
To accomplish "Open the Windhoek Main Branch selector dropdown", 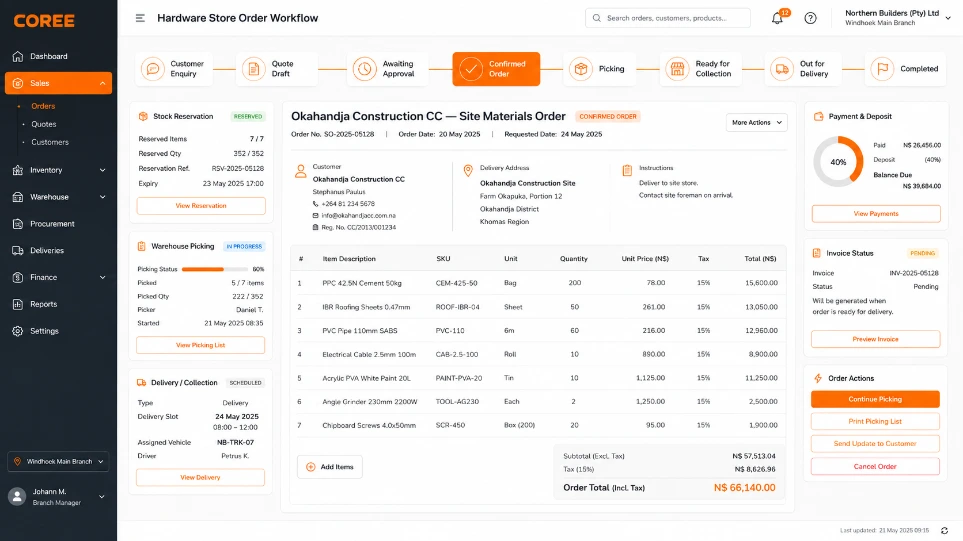I will 58,462.
